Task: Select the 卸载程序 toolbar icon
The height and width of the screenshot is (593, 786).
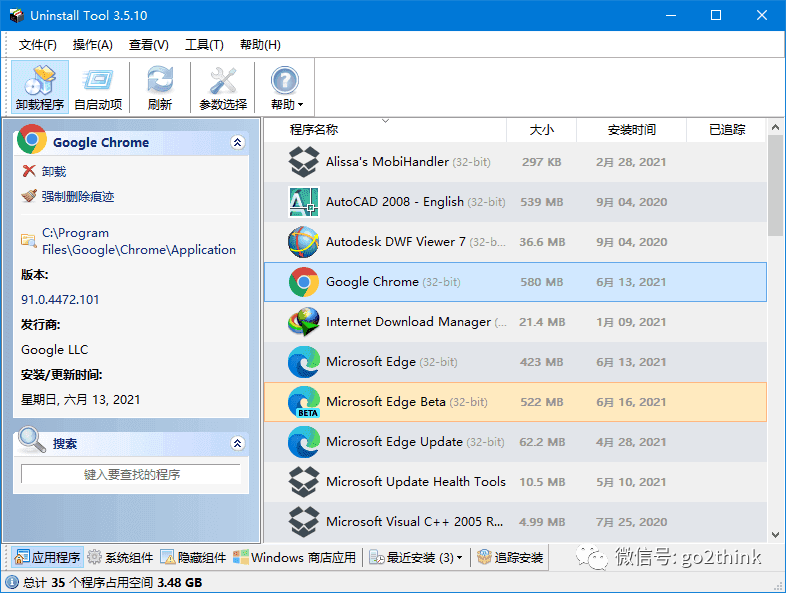Action: (40, 87)
